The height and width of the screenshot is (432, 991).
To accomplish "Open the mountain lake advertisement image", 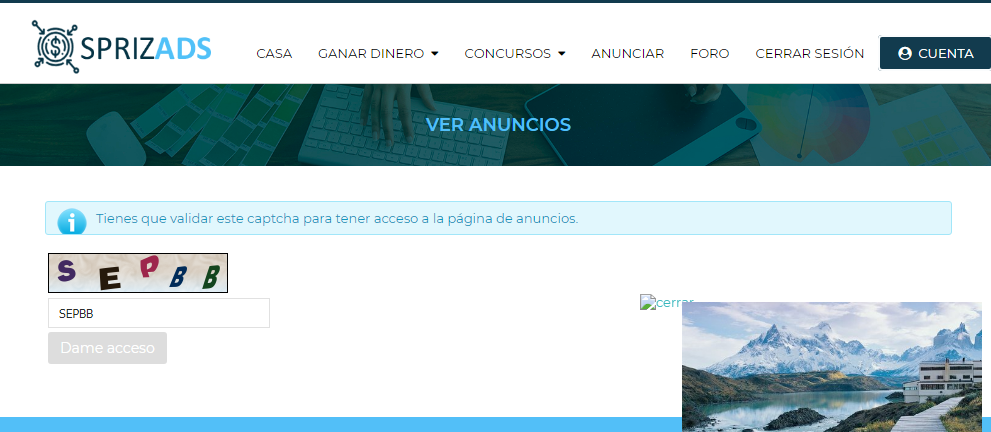I will click(x=832, y=367).
